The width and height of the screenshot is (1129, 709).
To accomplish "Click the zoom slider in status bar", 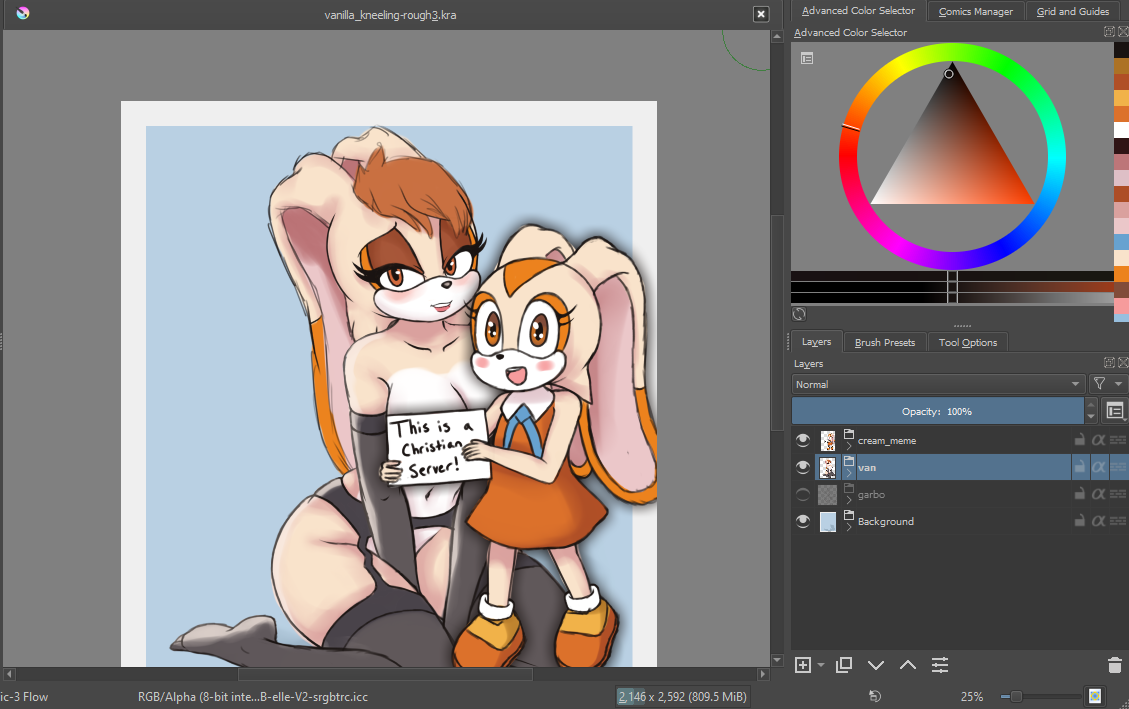I will [1040, 696].
